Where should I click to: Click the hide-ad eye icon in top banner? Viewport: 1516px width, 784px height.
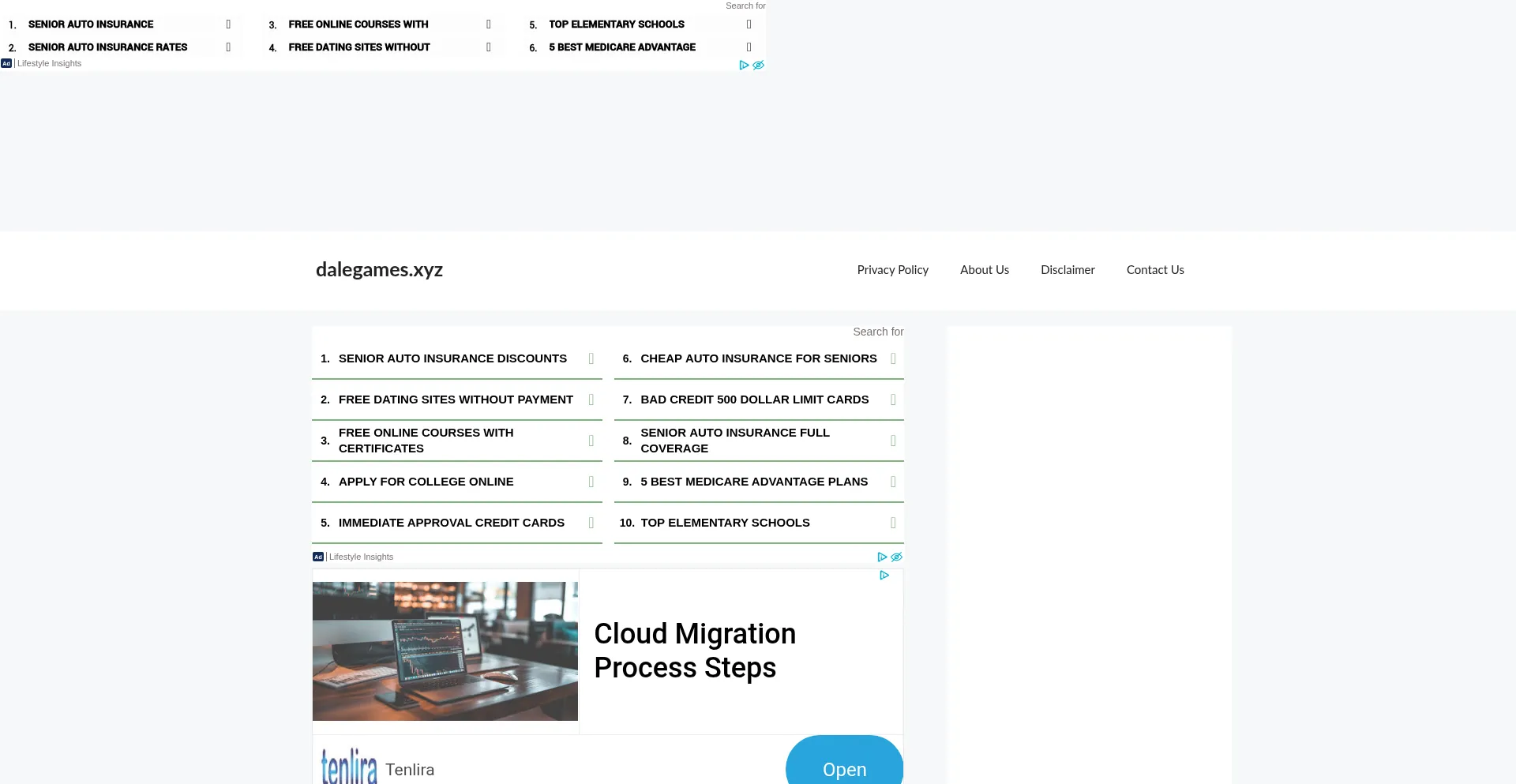point(759,66)
